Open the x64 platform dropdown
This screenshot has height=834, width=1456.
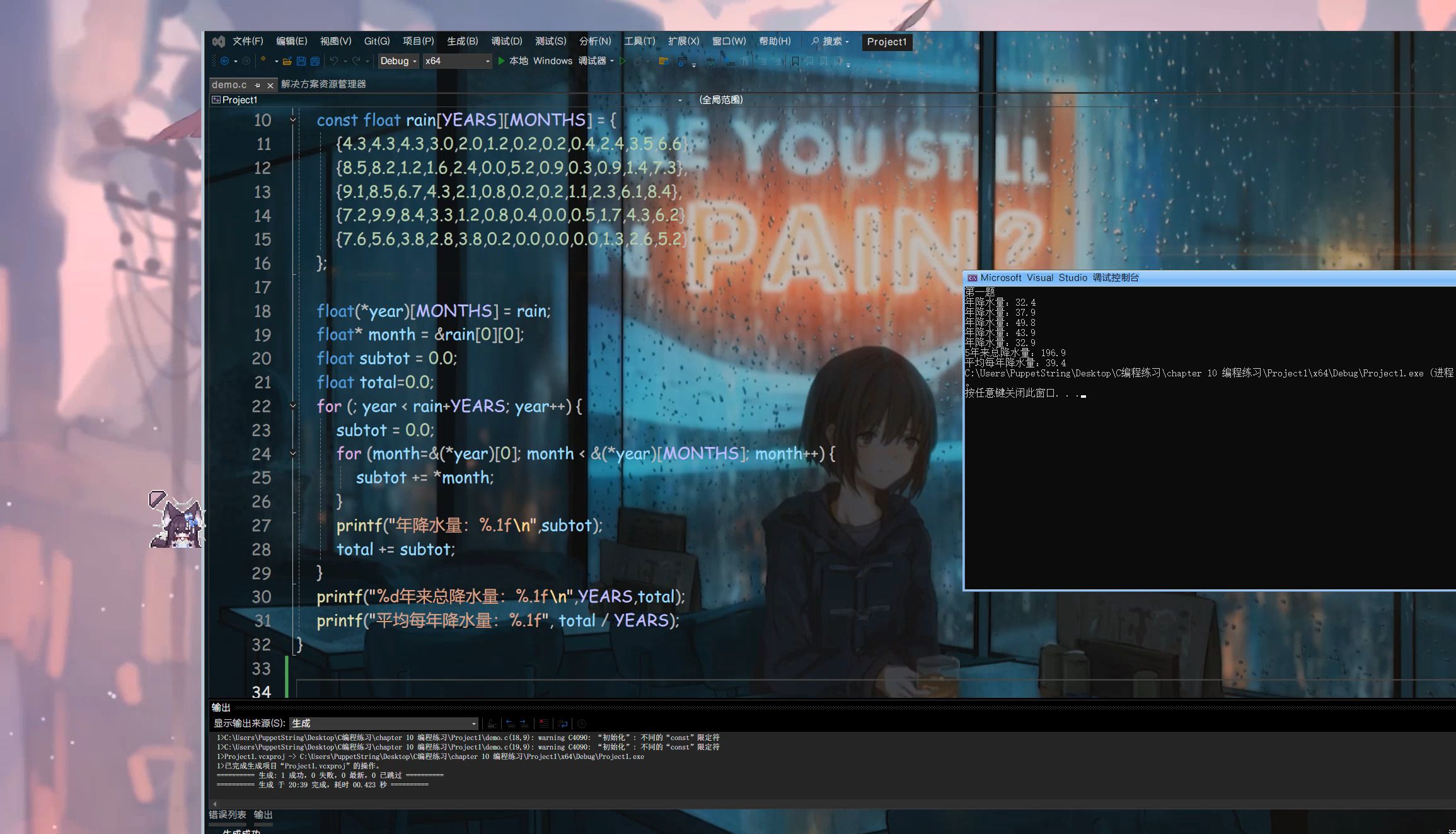[458, 61]
